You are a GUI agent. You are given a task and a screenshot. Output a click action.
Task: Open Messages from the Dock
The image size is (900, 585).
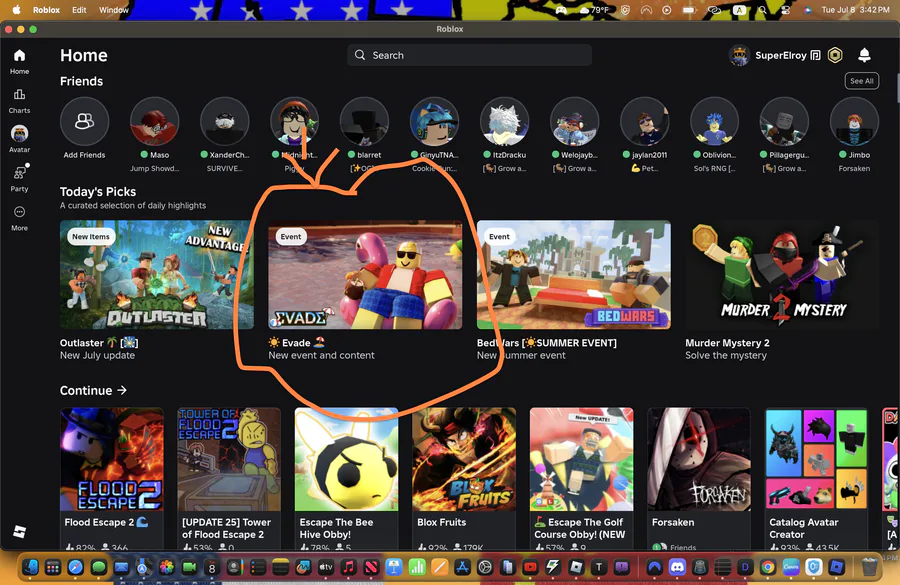click(99, 567)
